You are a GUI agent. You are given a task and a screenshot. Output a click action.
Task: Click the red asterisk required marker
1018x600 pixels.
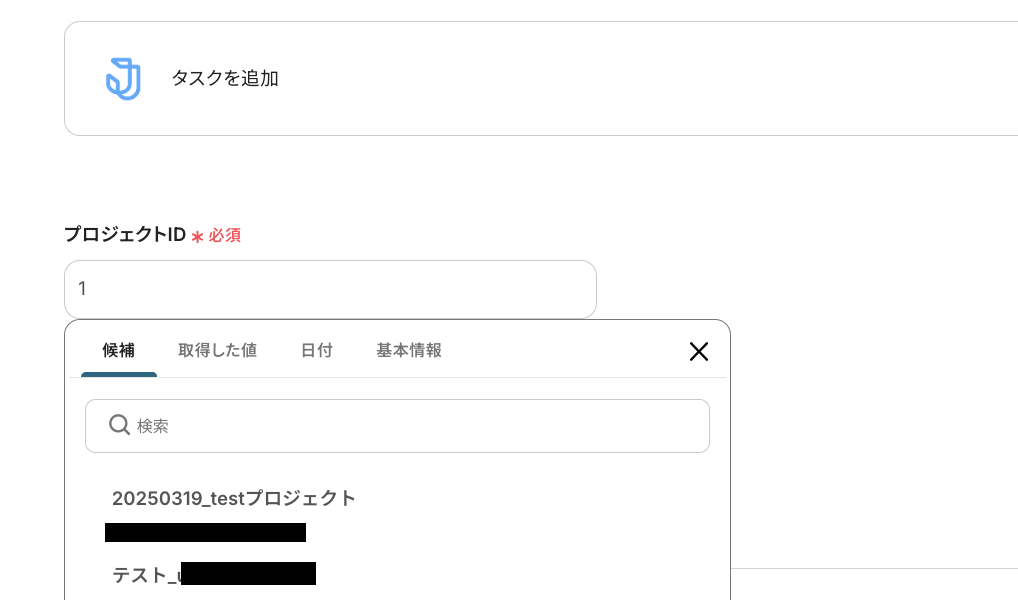(197, 236)
